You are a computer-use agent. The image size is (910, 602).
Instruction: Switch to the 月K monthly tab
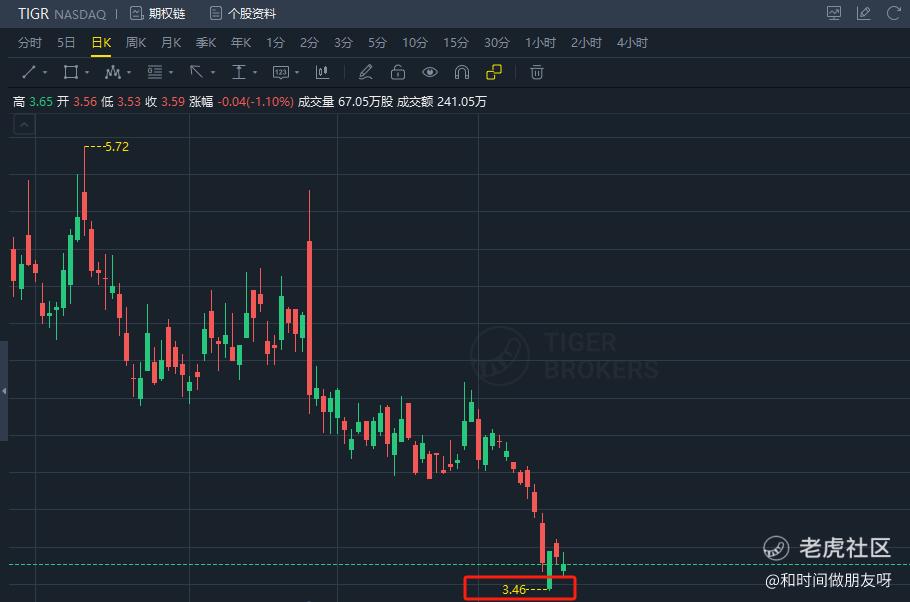(171, 42)
